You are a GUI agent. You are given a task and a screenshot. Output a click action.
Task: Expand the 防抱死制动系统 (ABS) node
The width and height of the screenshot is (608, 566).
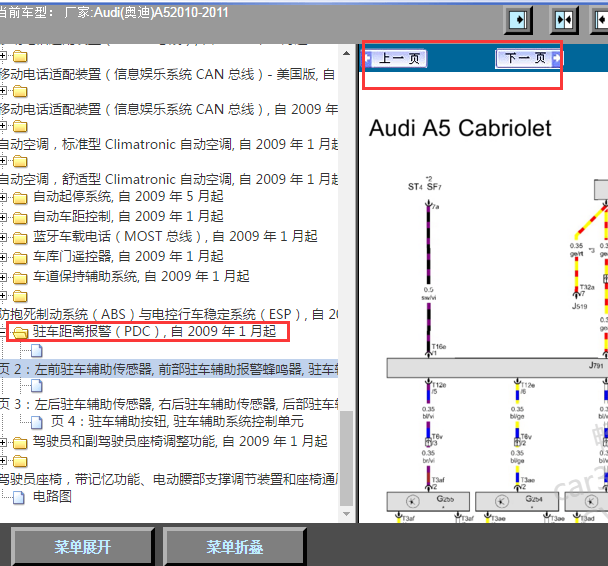tap(3, 296)
